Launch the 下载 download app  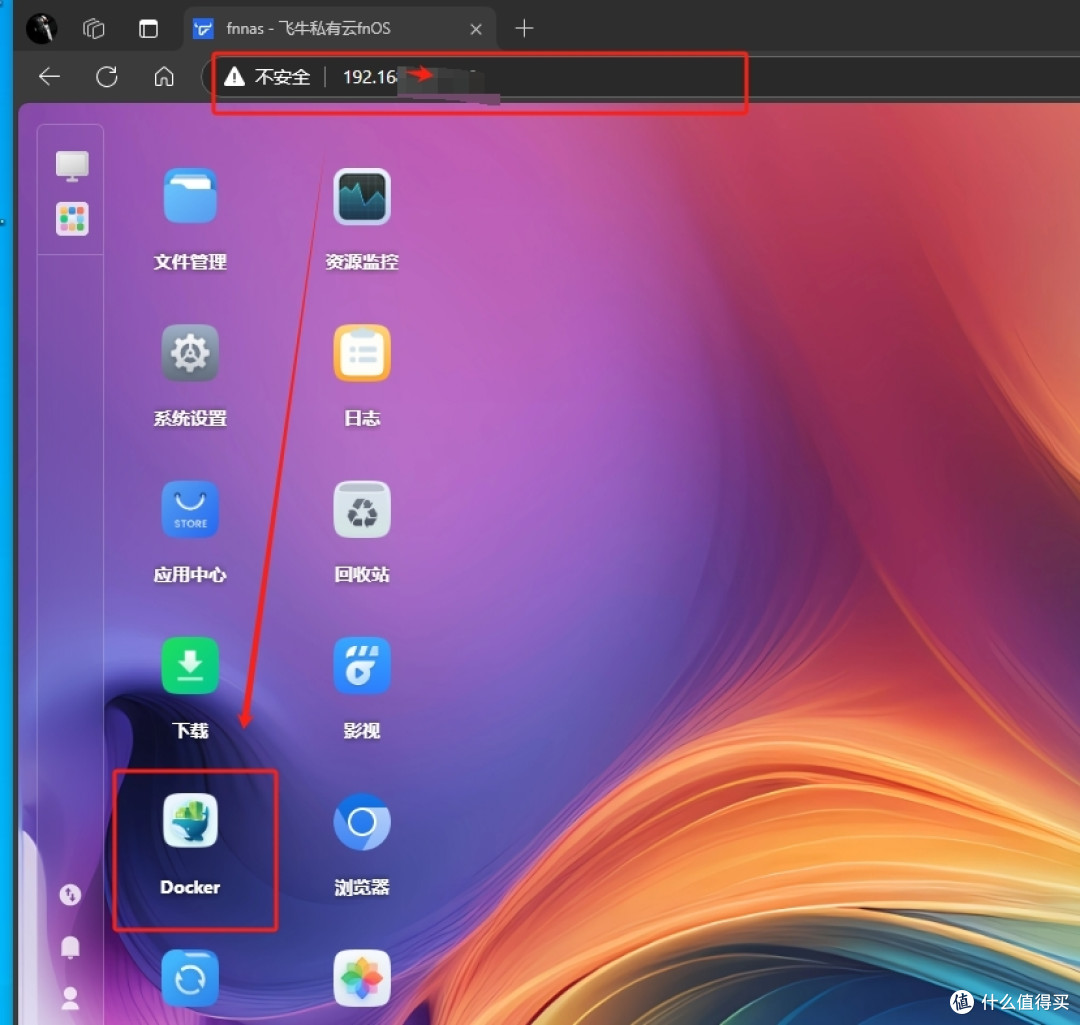pos(190,666)
